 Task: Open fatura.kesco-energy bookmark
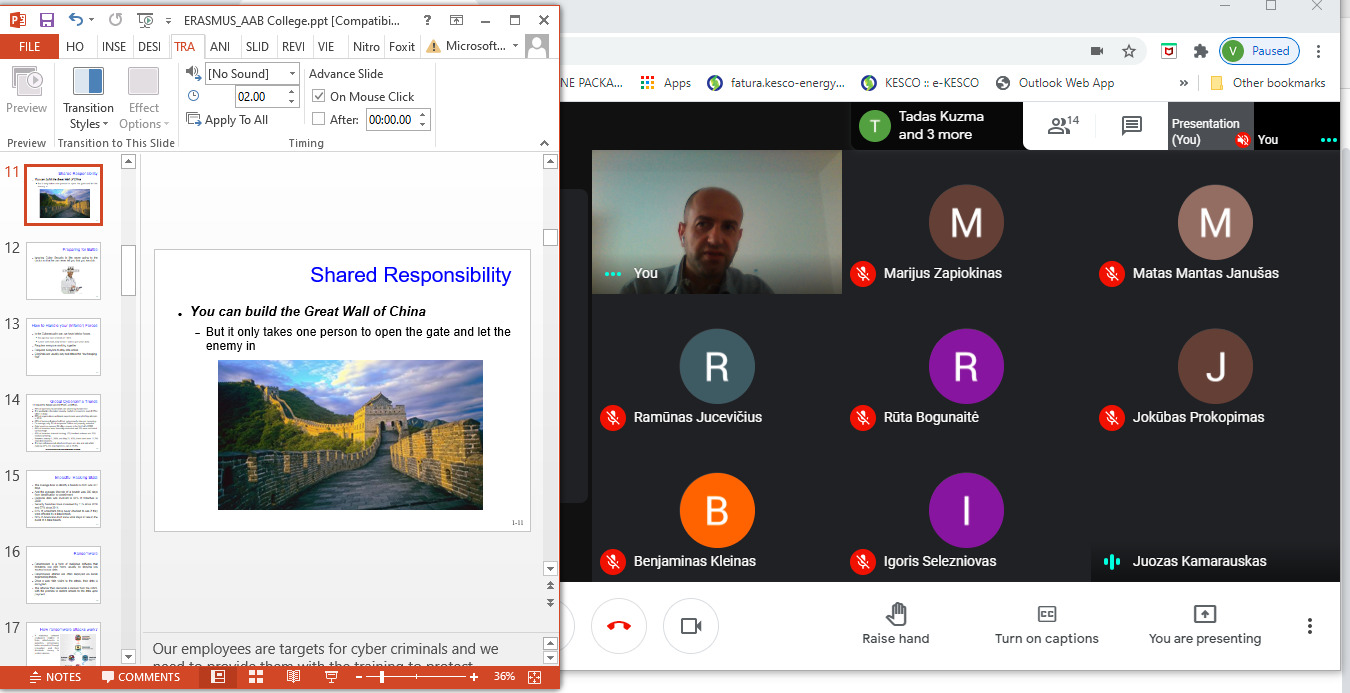click(x=775, y=83)
